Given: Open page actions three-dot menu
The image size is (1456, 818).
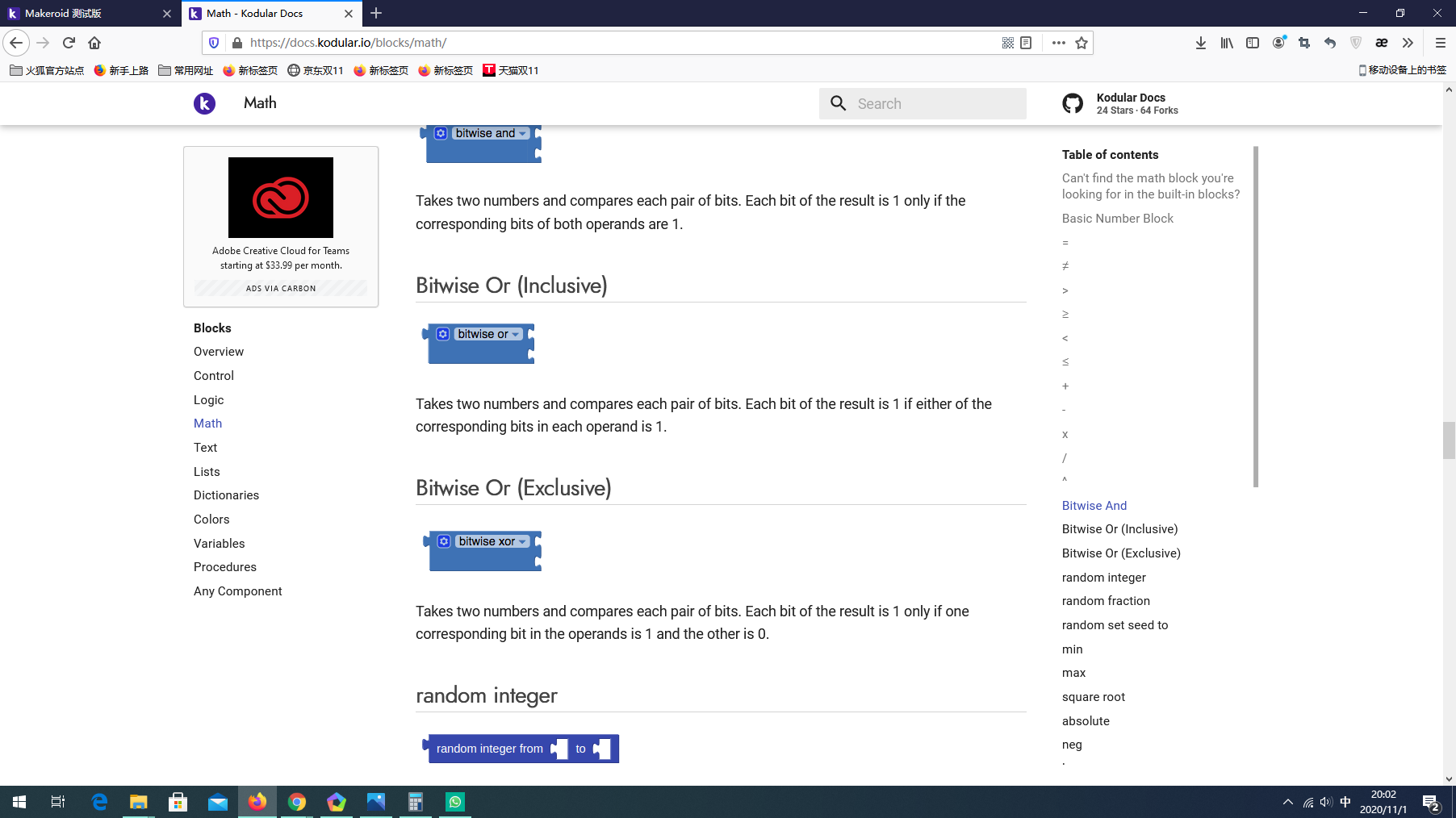Looking at the screenshot, I should coord(1058,43).
